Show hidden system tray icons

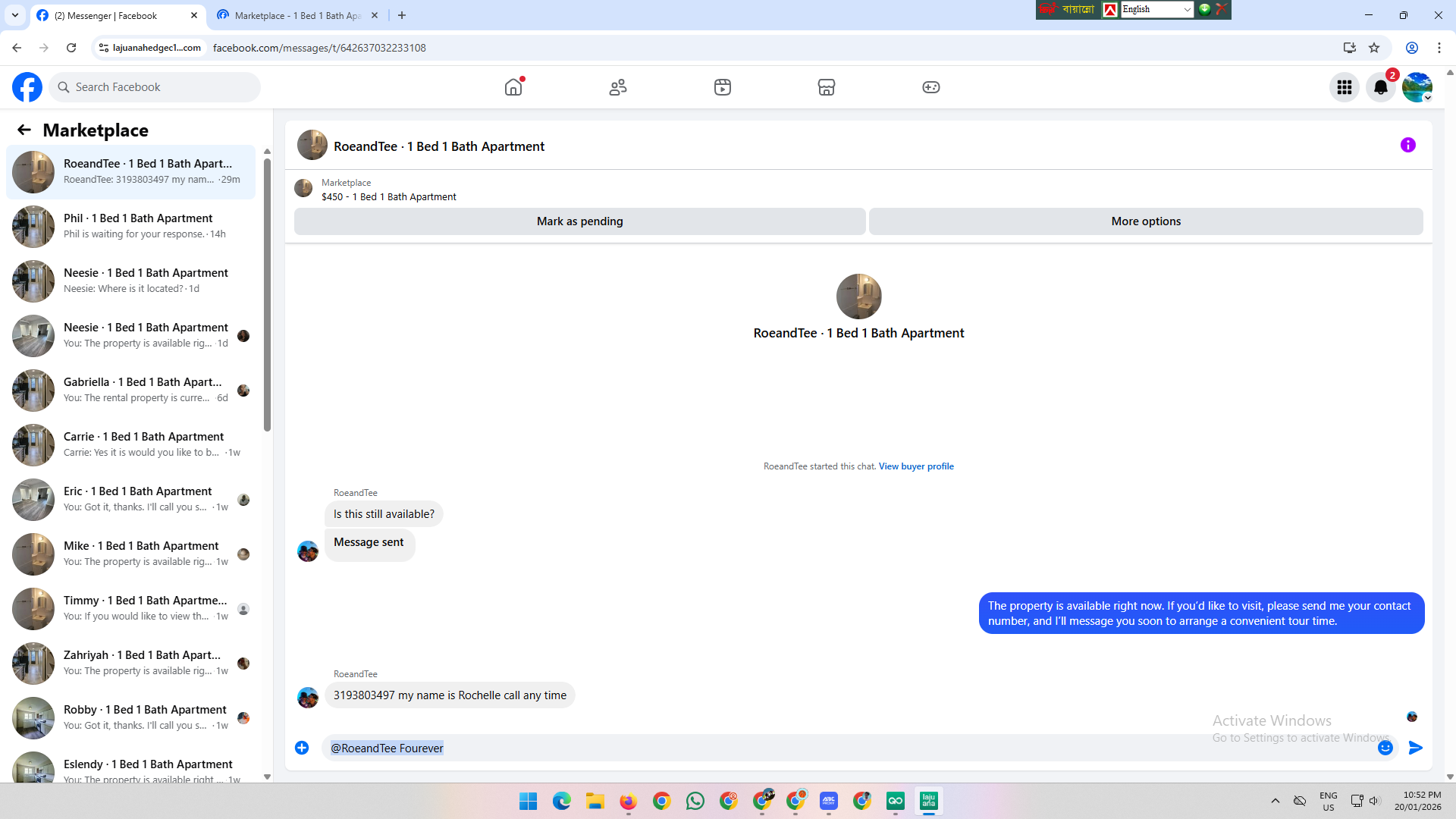pyautogui.click(x=1276, y=801)
